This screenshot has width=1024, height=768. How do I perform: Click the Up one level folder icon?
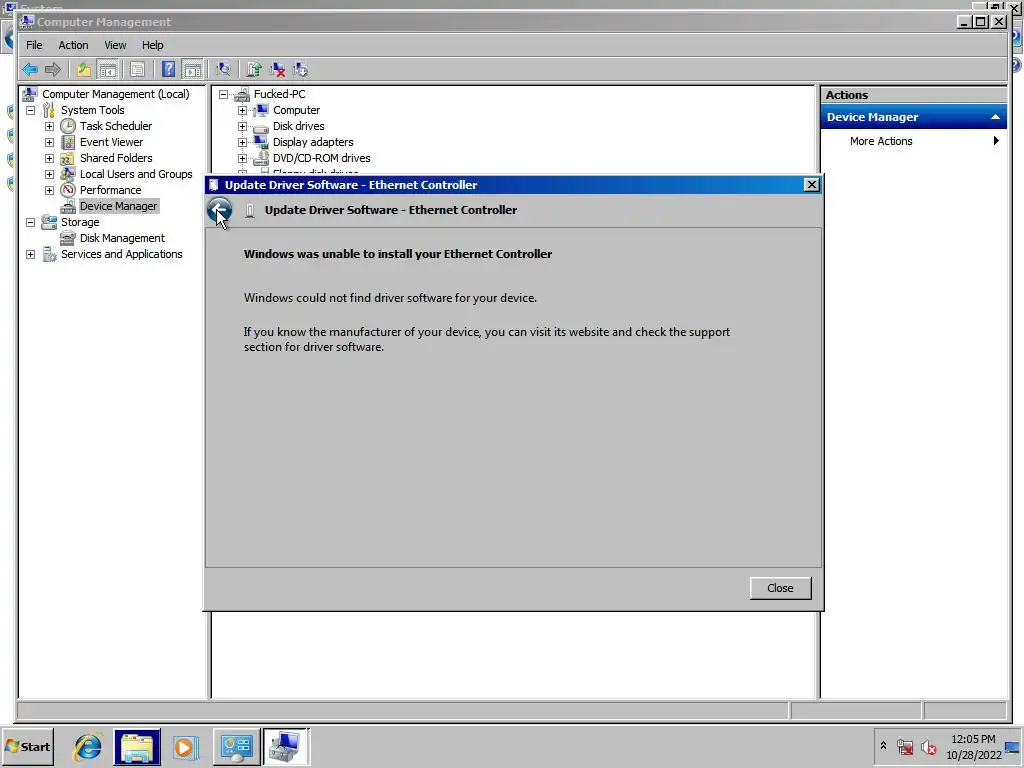[84, 69]
